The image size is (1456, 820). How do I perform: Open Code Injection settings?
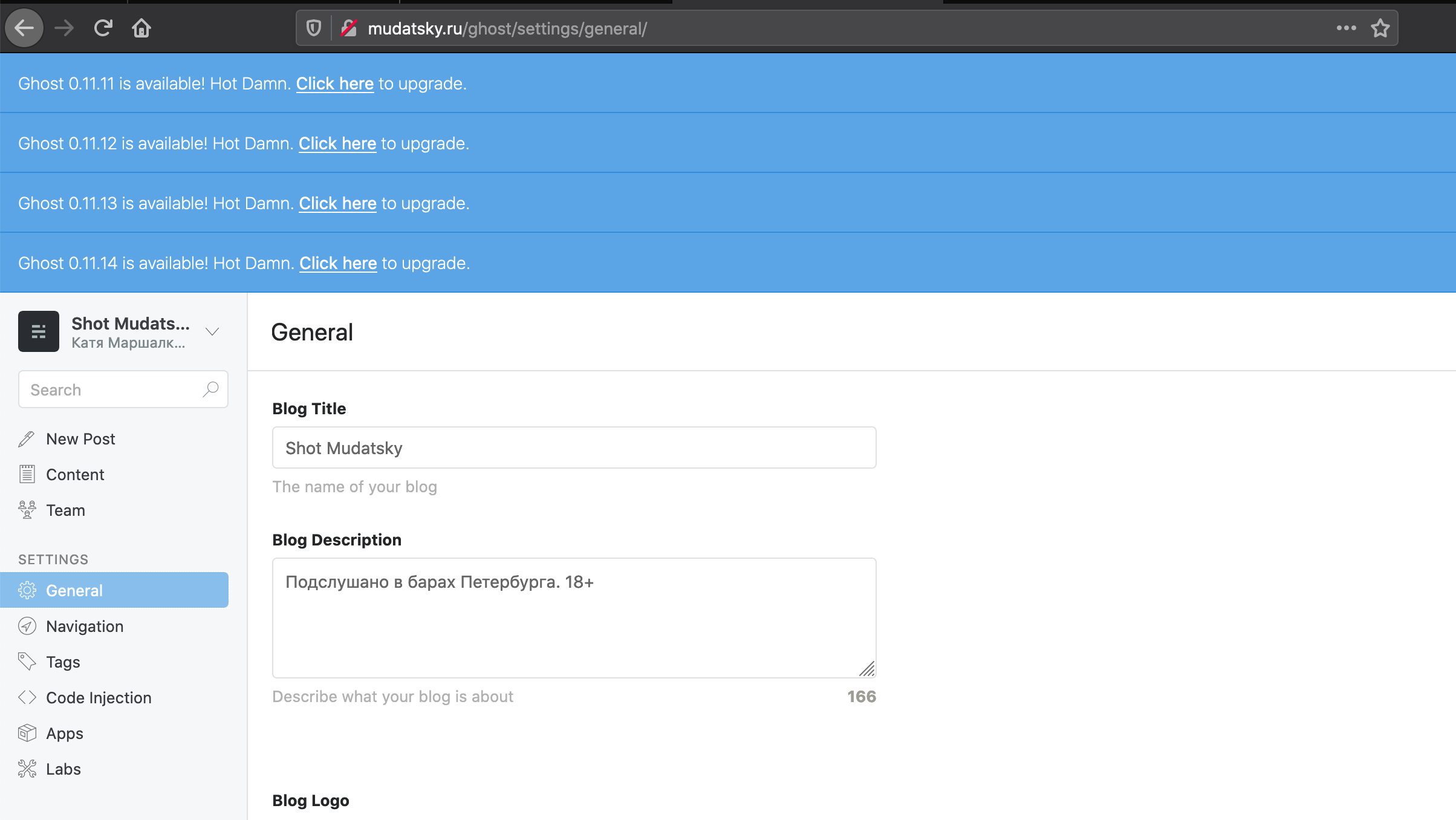(x=99, y=698)
